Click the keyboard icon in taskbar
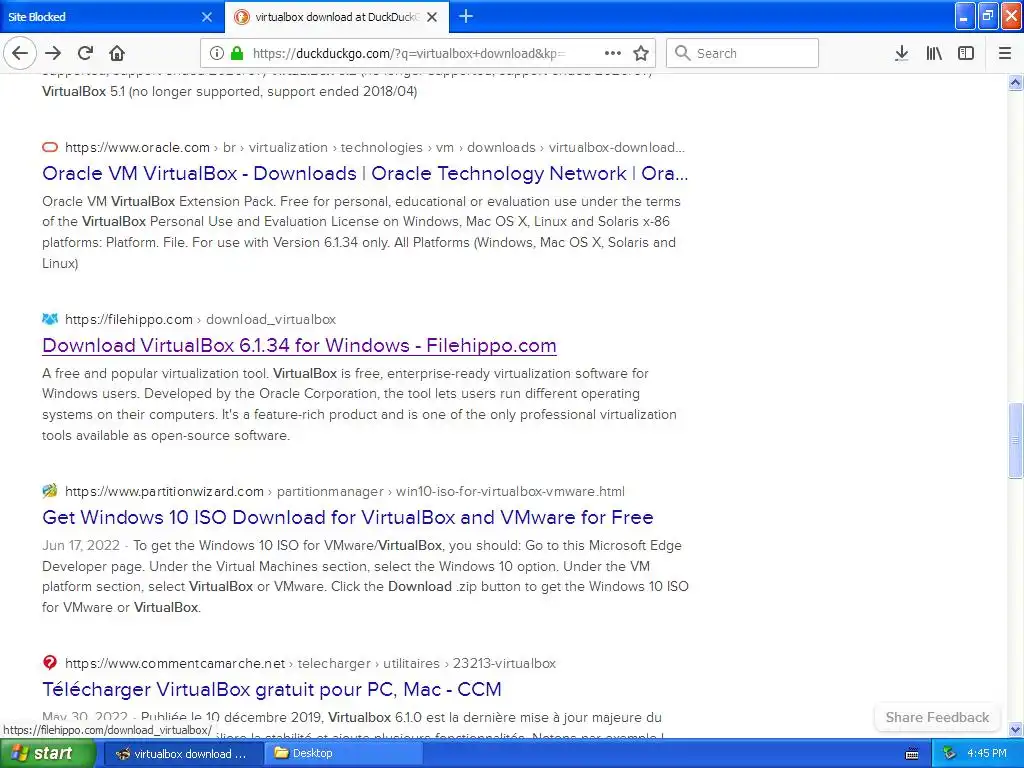Screen dimensions: 1024x768 click(912, 754)
